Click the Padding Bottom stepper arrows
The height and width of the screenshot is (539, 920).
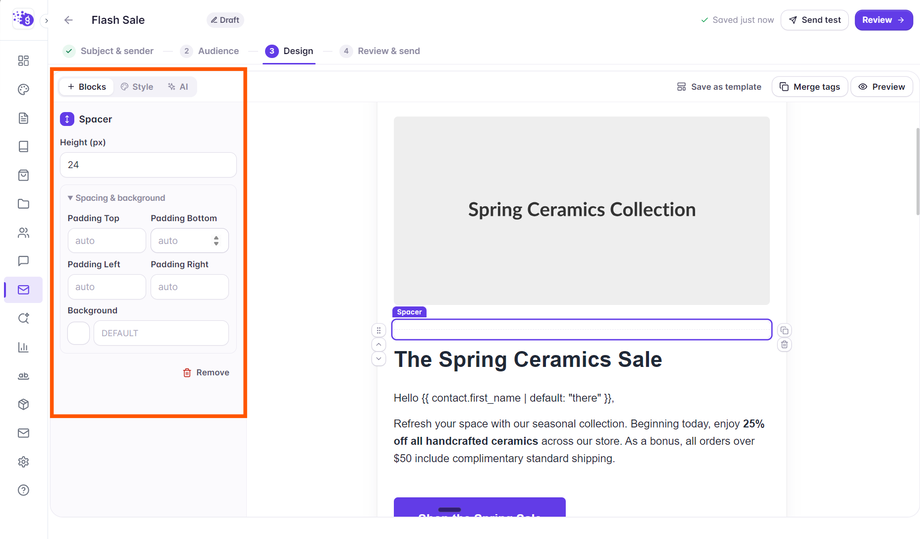[216, 240]
